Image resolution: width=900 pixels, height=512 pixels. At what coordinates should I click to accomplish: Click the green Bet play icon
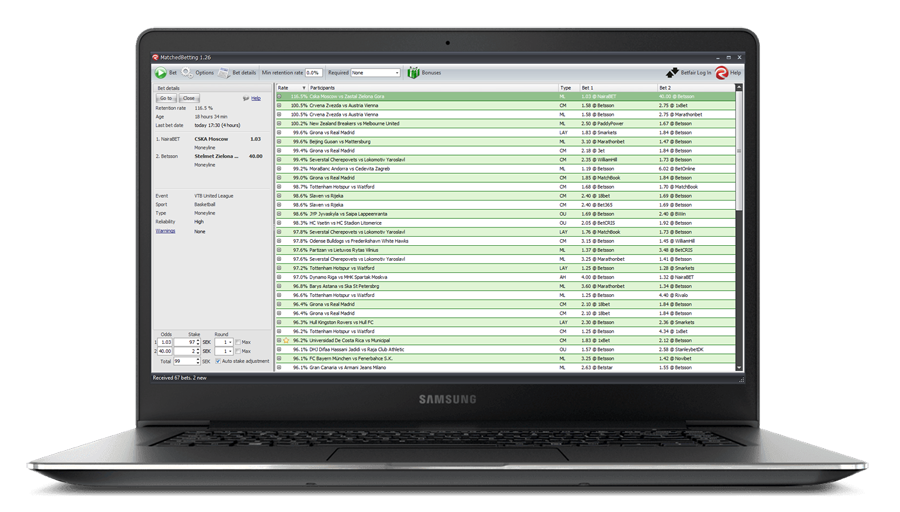(x=160, y=73)
